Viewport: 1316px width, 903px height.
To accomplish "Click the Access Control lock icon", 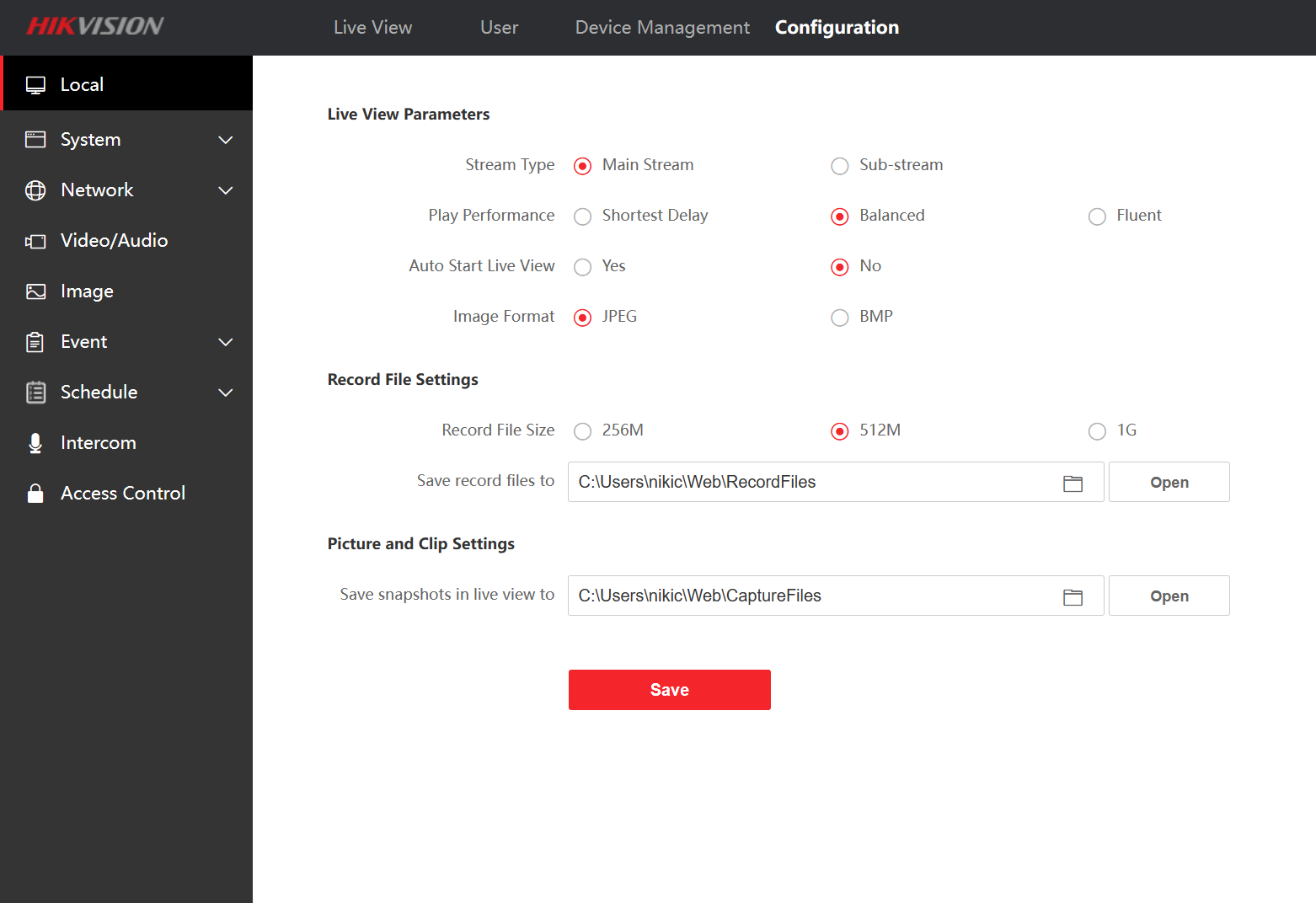I will 35,494.
